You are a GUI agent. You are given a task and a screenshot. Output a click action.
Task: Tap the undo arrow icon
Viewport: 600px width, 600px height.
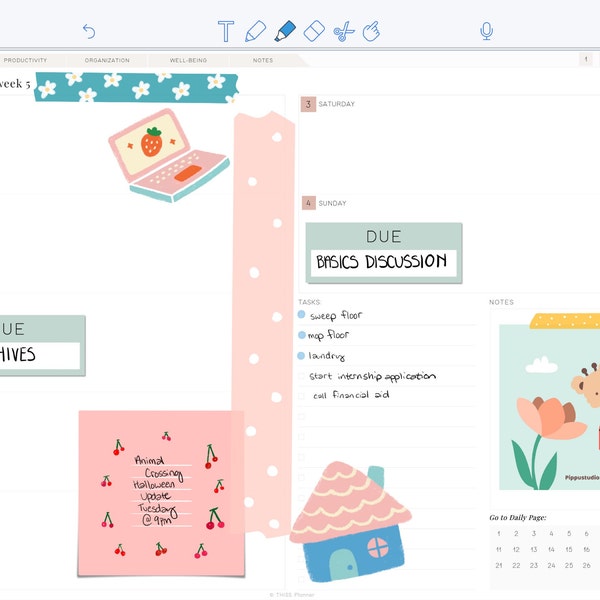89,31
